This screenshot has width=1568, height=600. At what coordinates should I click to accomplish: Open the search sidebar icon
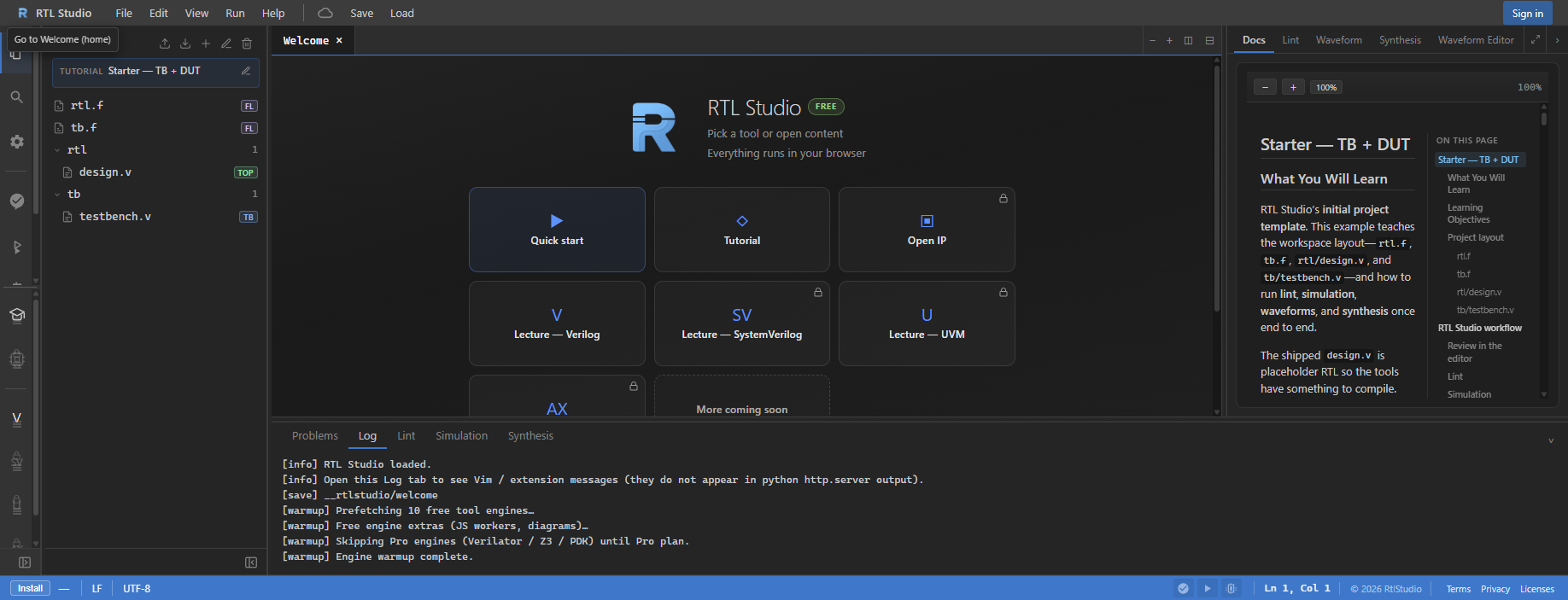tap(16, 97)
